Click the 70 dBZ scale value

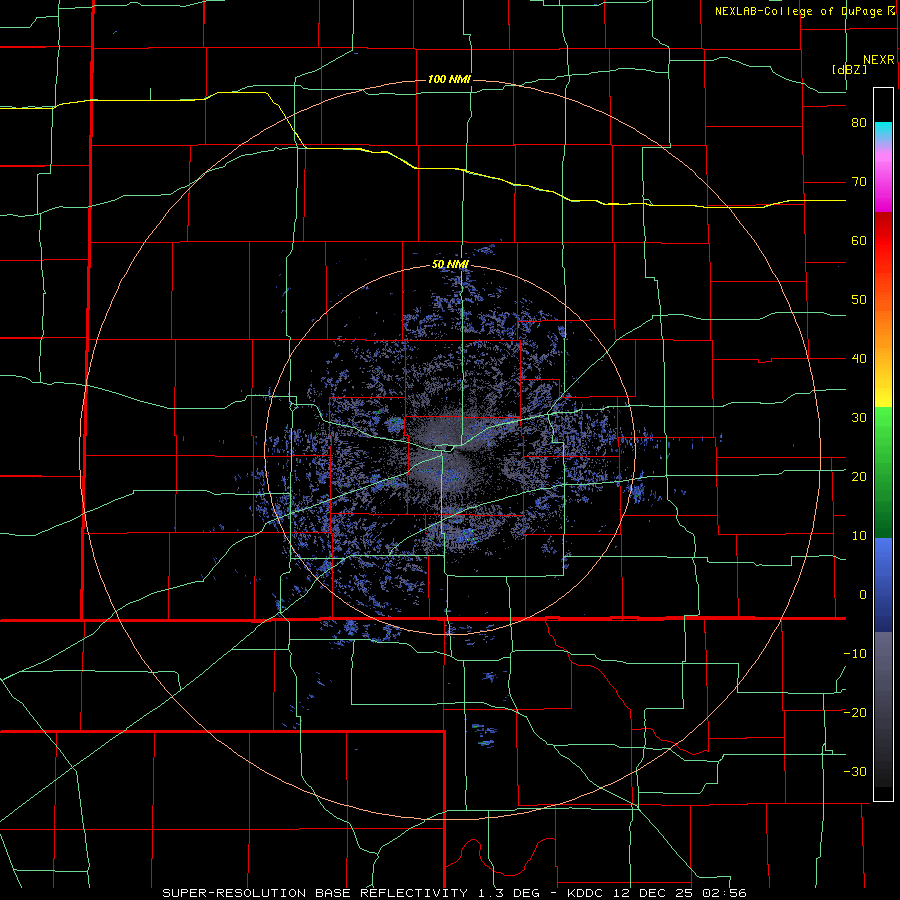coord(859,182)
